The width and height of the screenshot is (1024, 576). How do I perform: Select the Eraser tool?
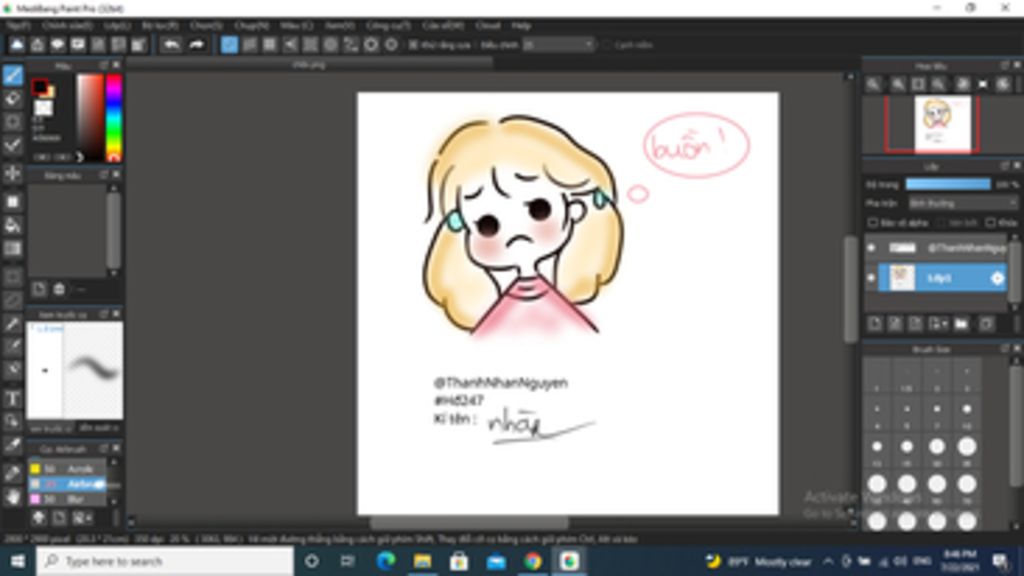pyautogui.click(x=12, y=99)
